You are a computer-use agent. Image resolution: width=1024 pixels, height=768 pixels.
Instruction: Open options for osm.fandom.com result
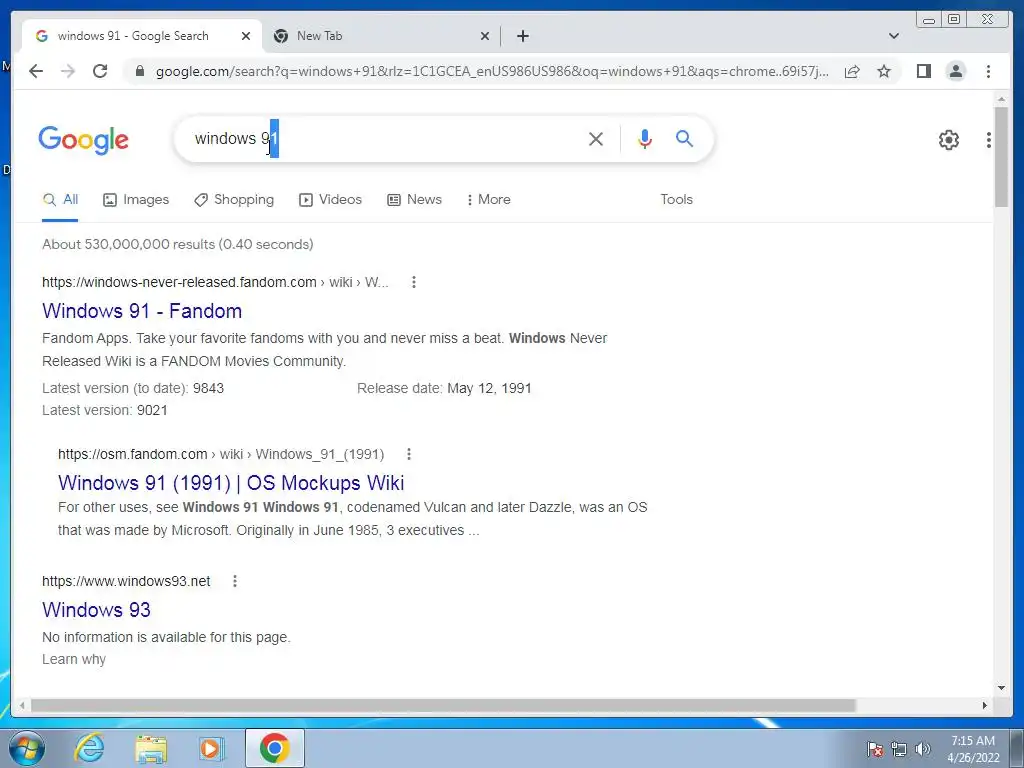click(x=408, y=454)
